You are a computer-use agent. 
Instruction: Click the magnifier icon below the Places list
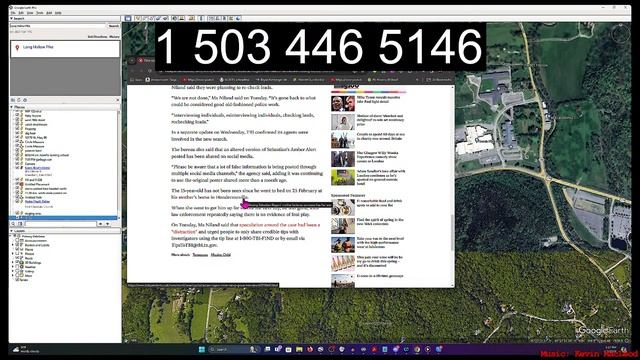click(x=13, y=224)
